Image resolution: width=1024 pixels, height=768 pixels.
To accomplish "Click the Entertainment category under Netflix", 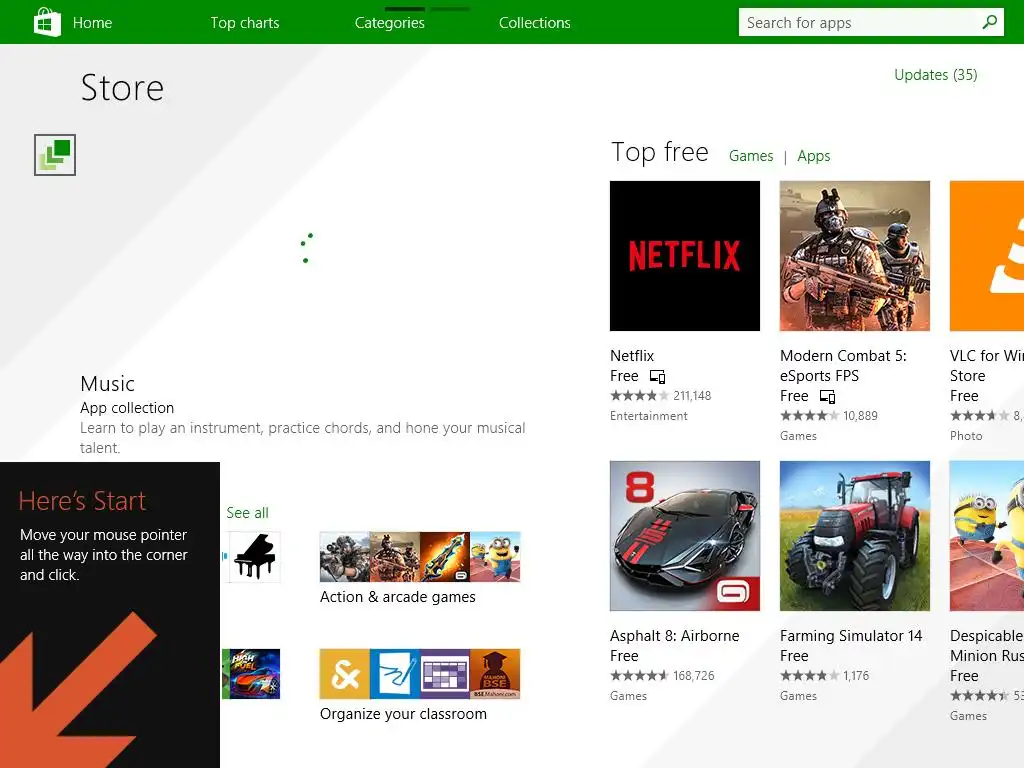I will click(x=648, y=417).
